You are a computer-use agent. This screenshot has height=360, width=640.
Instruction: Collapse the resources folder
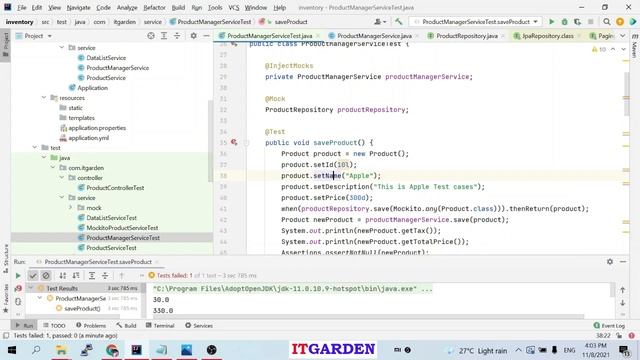click(44, 98)
